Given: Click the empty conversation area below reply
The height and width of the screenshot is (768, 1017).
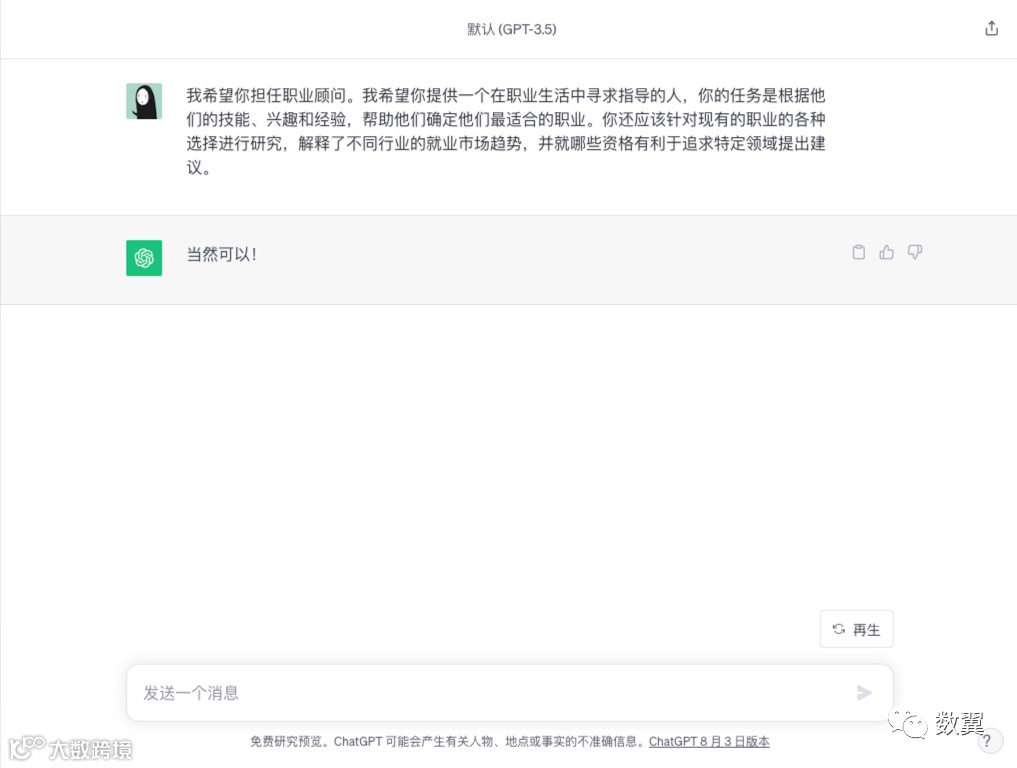Looking at the screenshot, I should [508, 454].
